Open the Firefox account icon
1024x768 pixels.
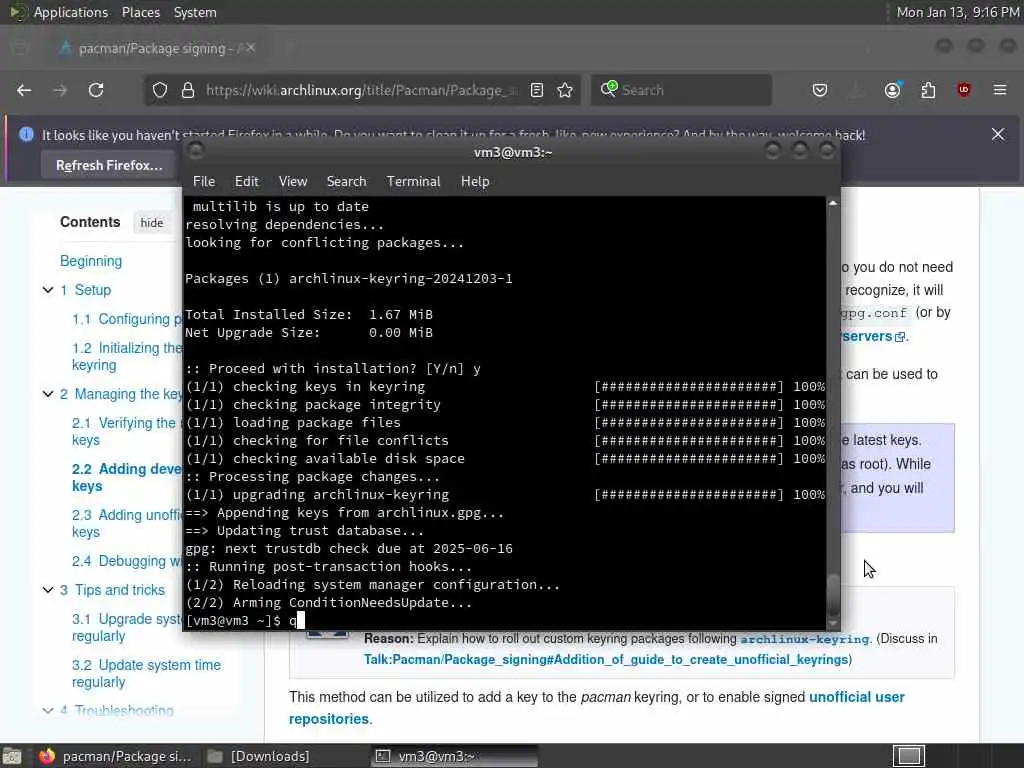click(893, 89)
